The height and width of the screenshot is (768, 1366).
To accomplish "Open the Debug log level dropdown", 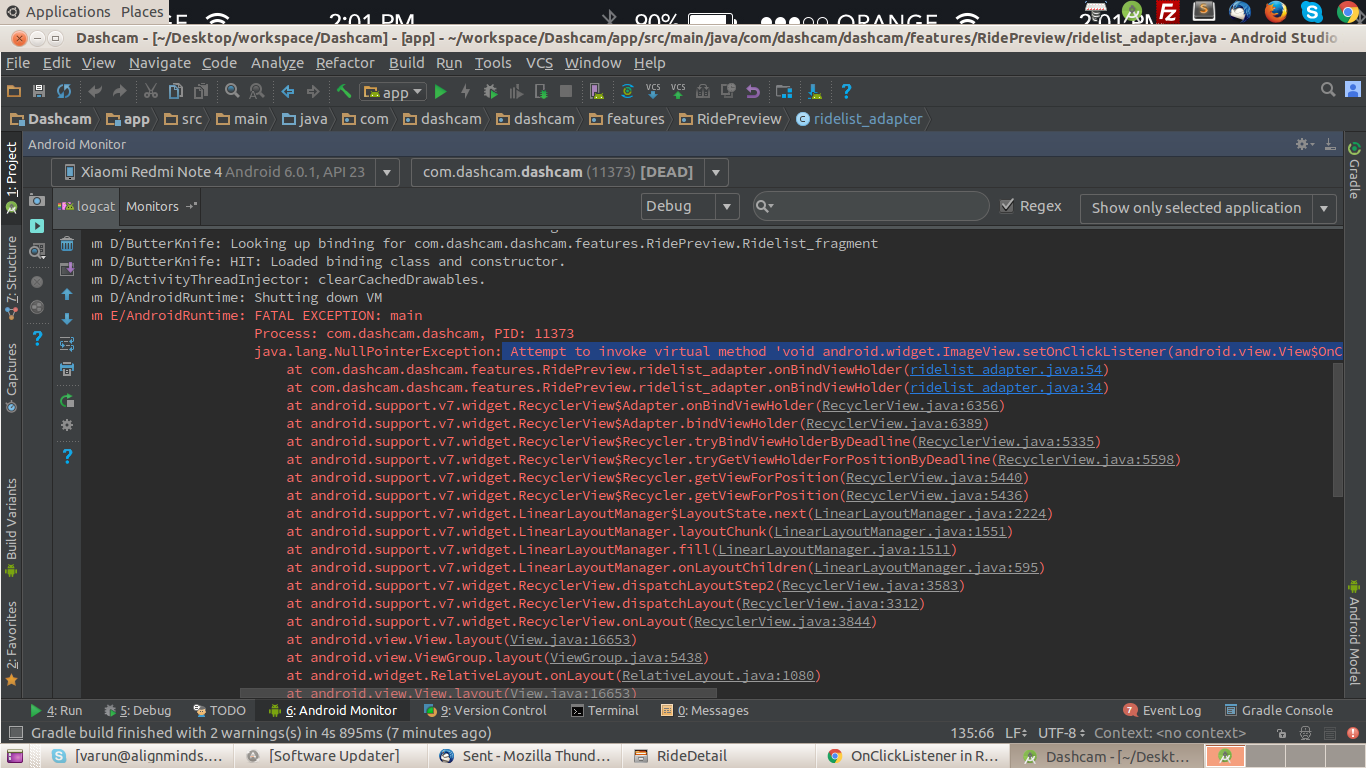I will coord(691,206).
